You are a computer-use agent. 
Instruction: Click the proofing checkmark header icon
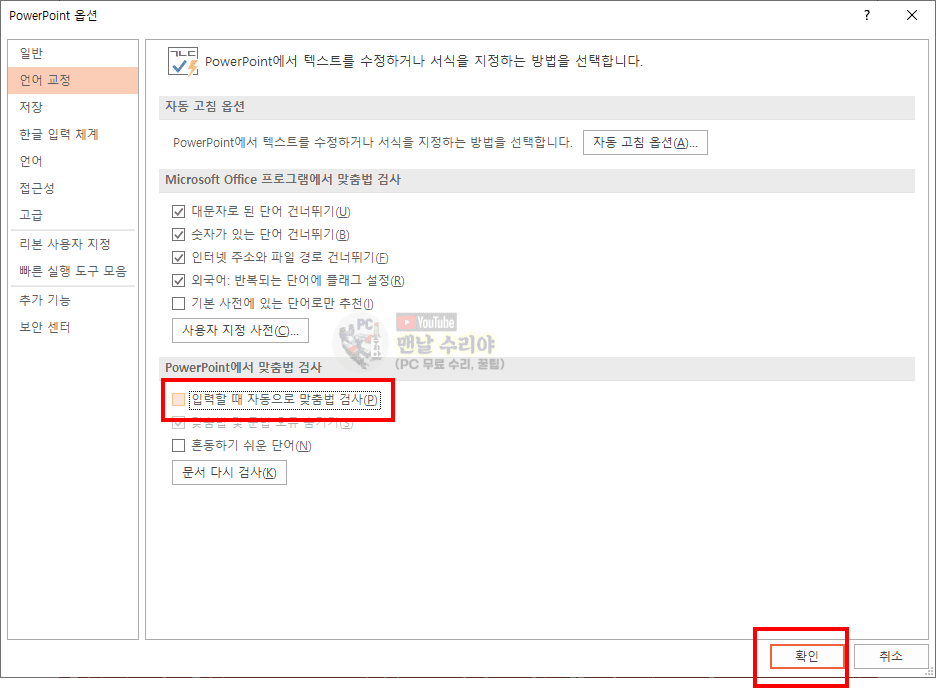[x=183, y=61]
